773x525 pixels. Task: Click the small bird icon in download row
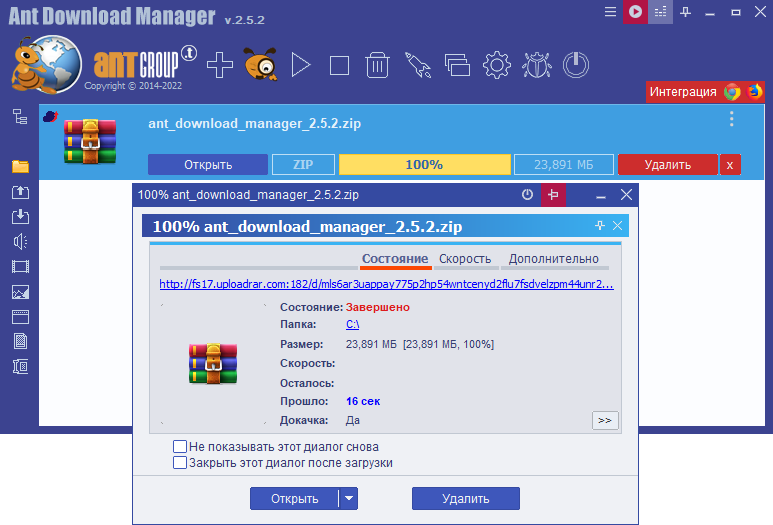click(50, 117)
